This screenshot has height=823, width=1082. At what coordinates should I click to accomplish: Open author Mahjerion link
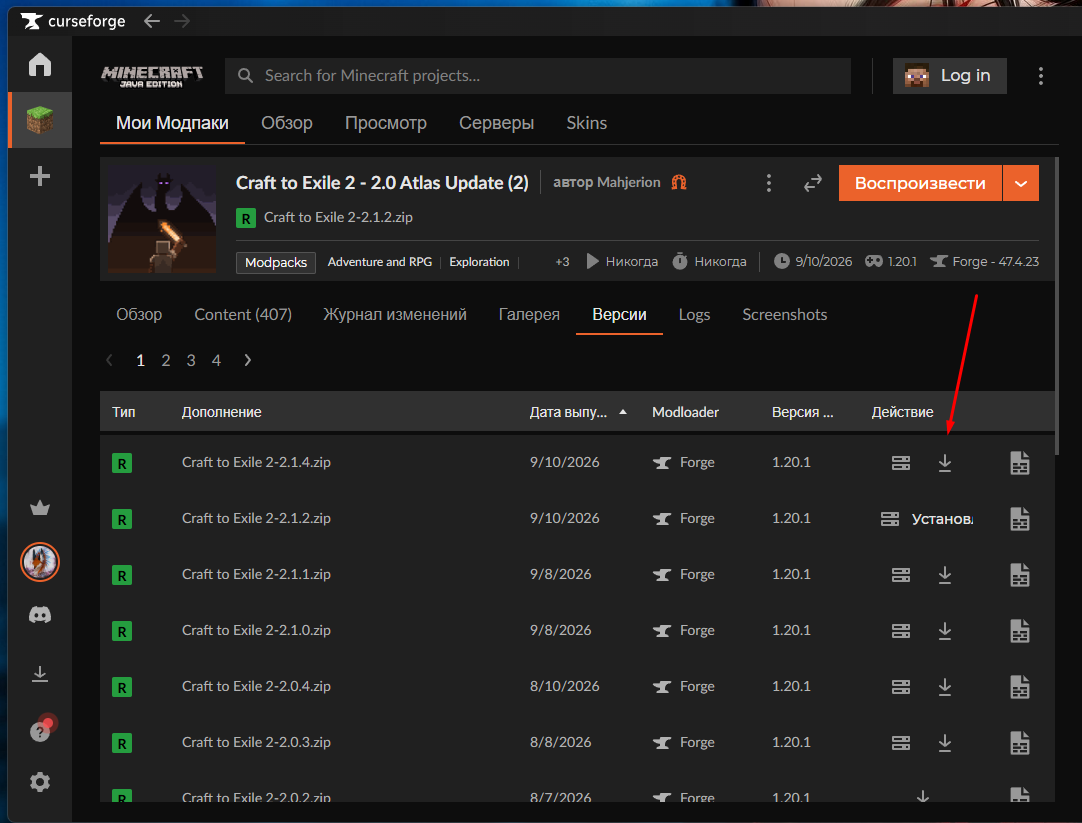(x=629, y=182)
